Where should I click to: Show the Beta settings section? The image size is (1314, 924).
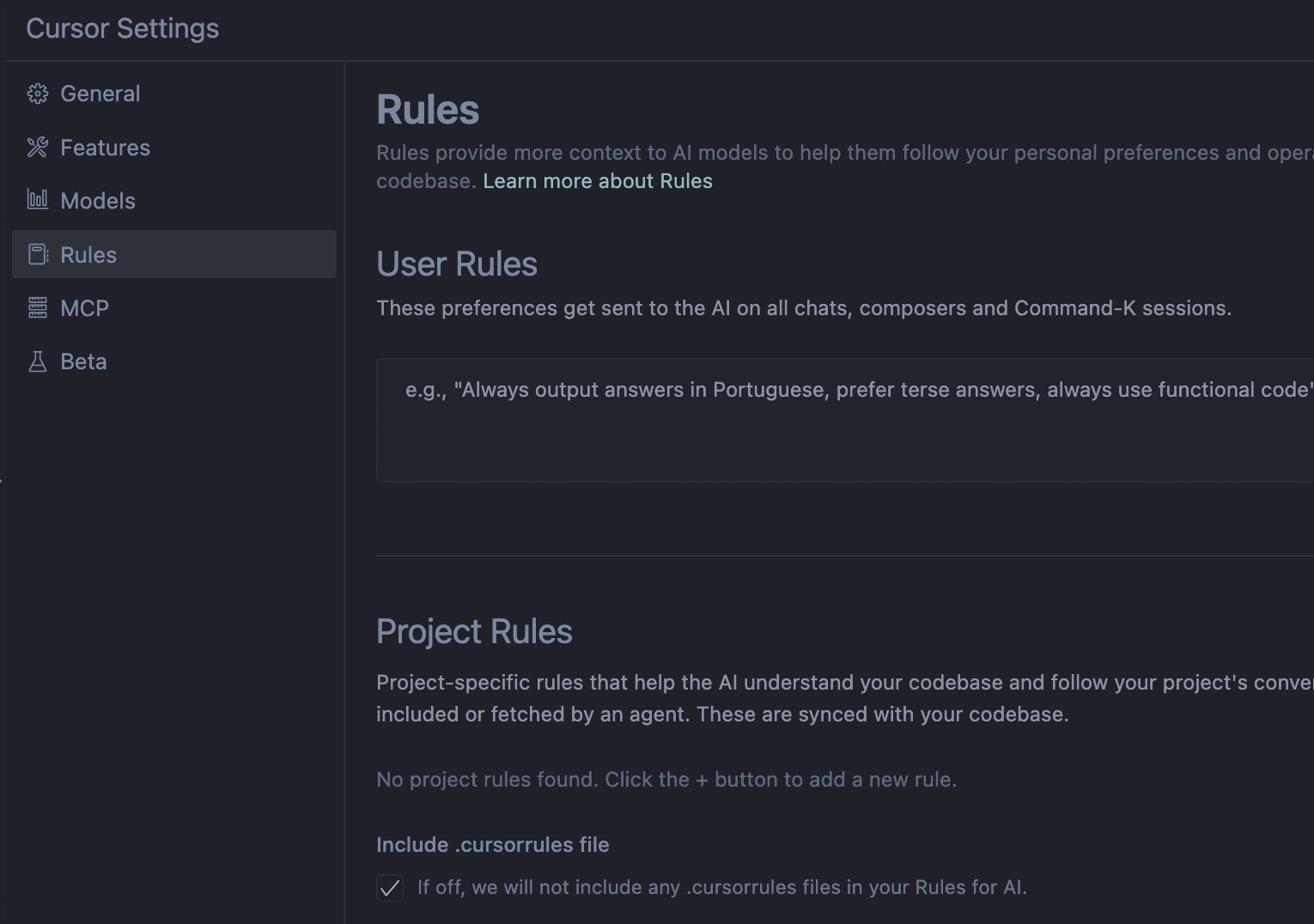coord(174,362)
